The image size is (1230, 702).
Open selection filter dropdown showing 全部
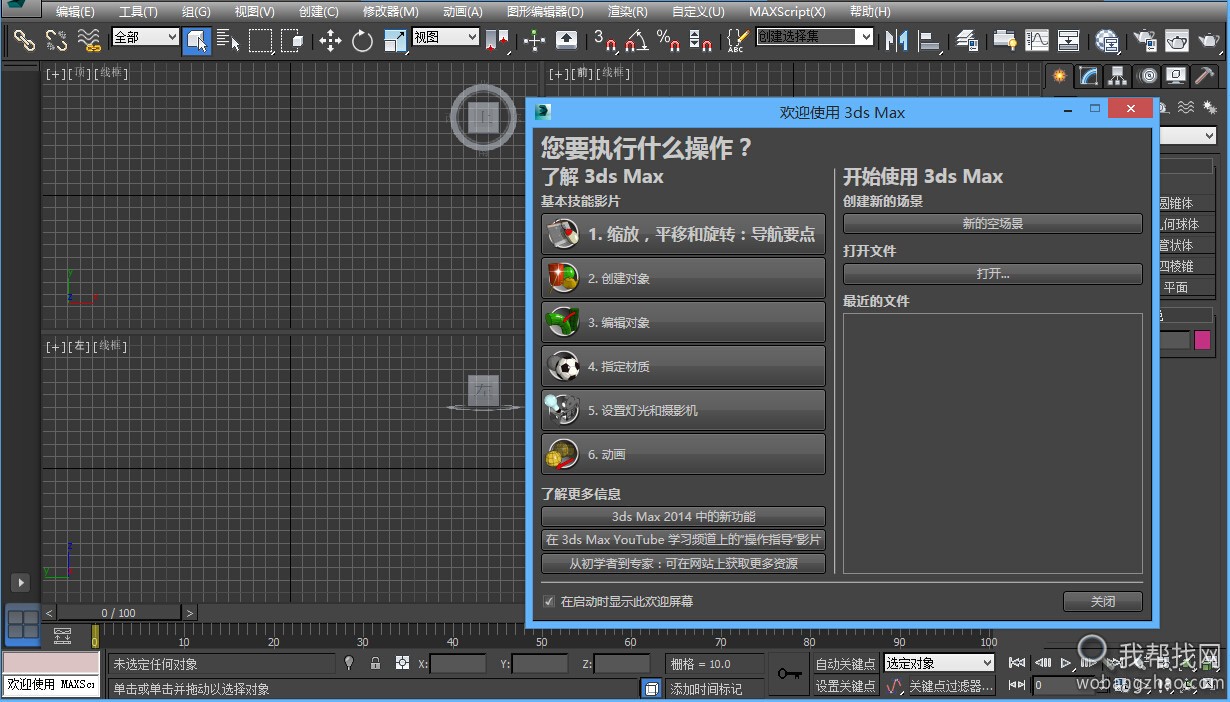coord(145,37)
